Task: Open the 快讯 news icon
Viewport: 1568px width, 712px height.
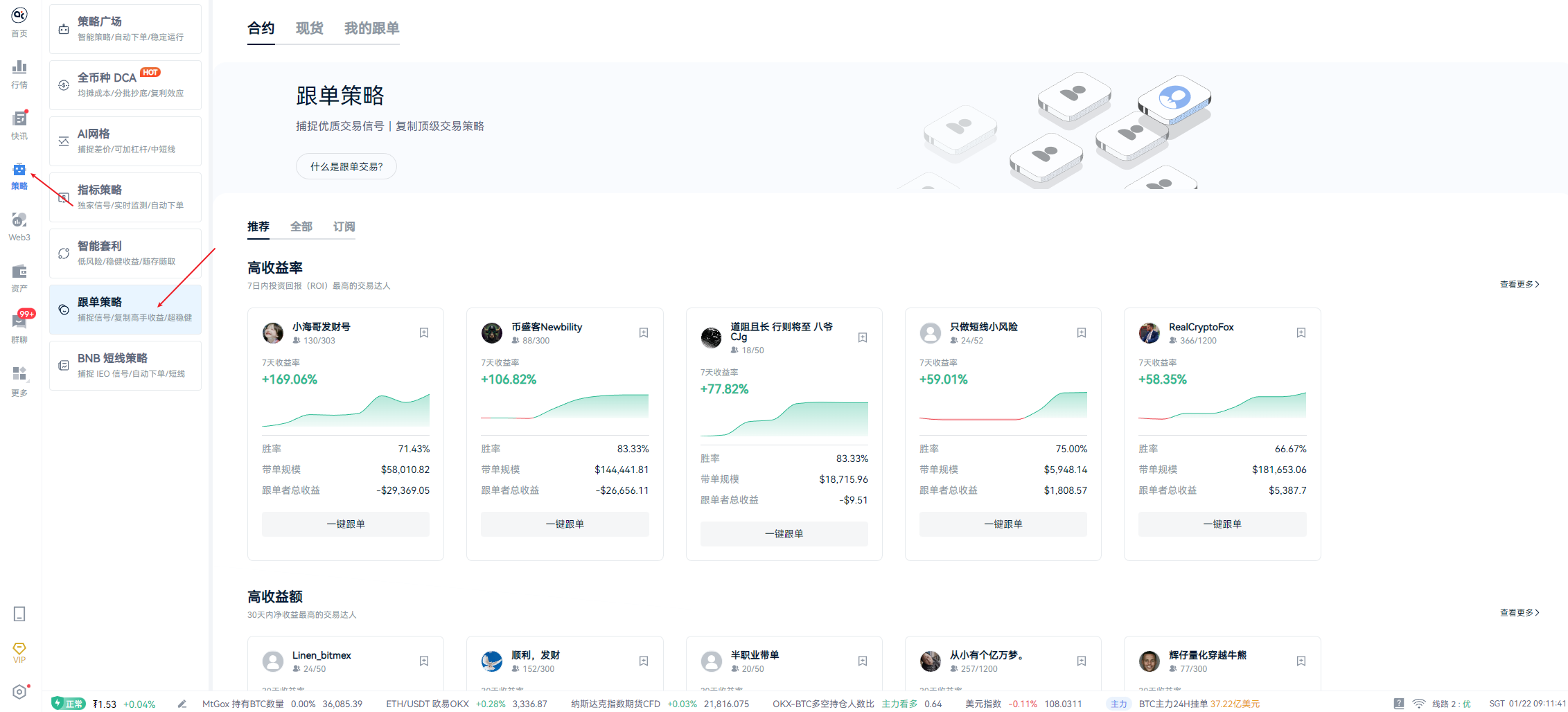Action: 19,118
